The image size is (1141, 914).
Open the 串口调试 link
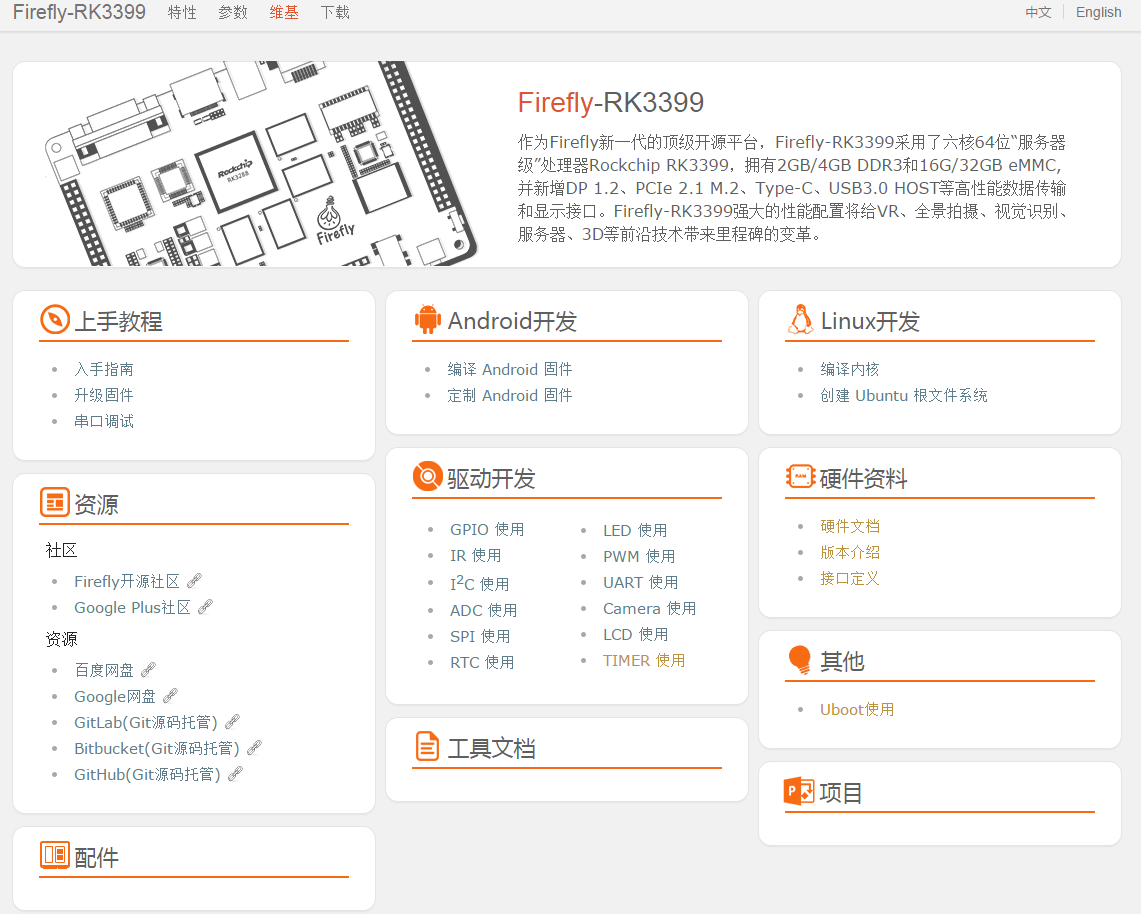[104, 421]
